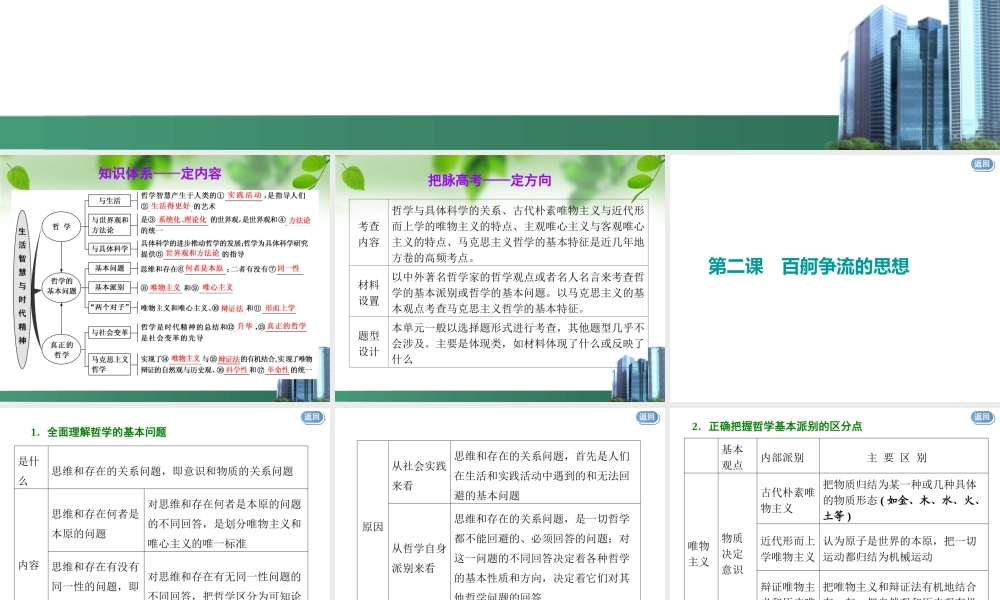Click the red answer 何者是本原

pyautogui.click(x=204, y=268)
